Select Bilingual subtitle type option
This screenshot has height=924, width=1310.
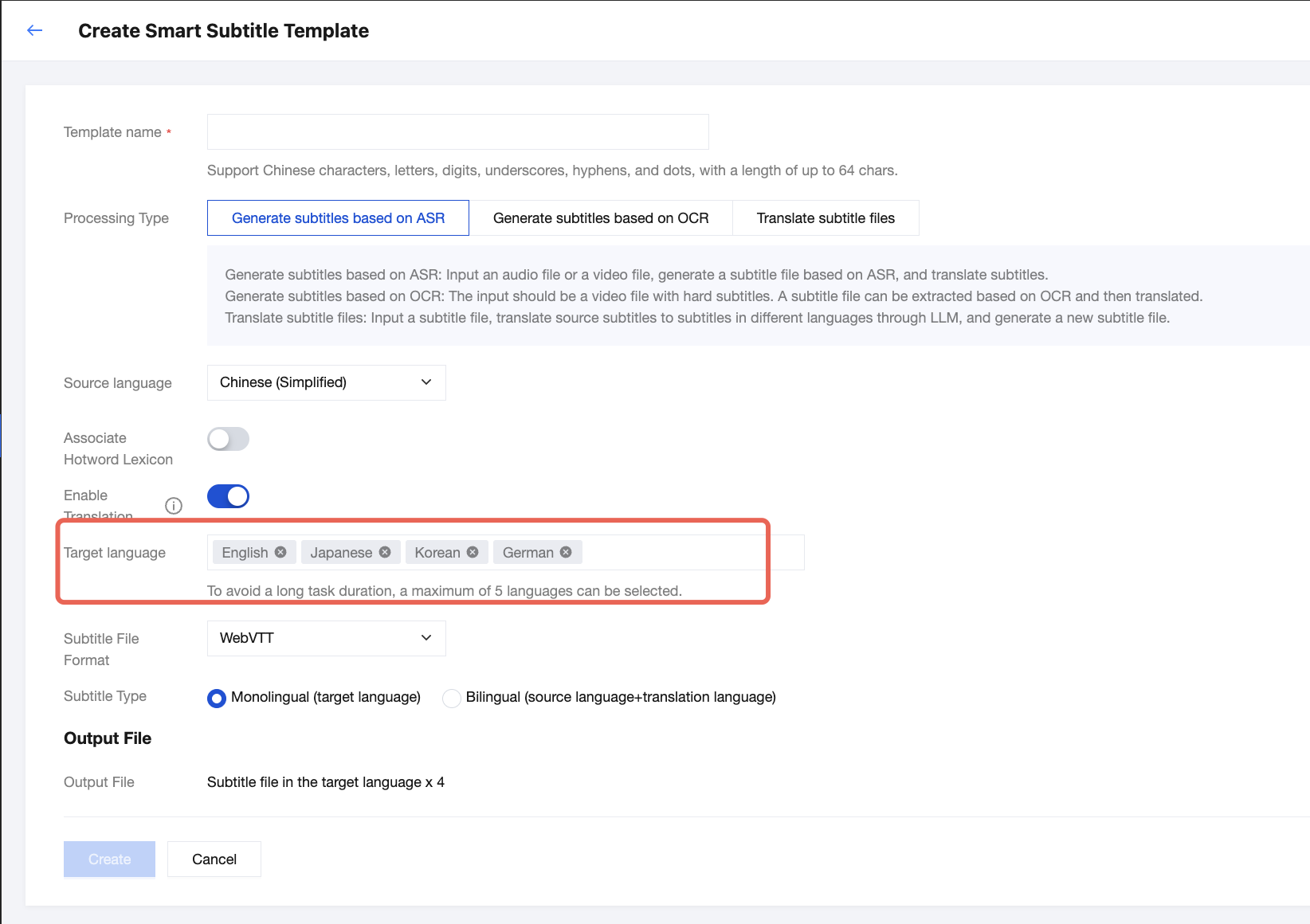452,699
